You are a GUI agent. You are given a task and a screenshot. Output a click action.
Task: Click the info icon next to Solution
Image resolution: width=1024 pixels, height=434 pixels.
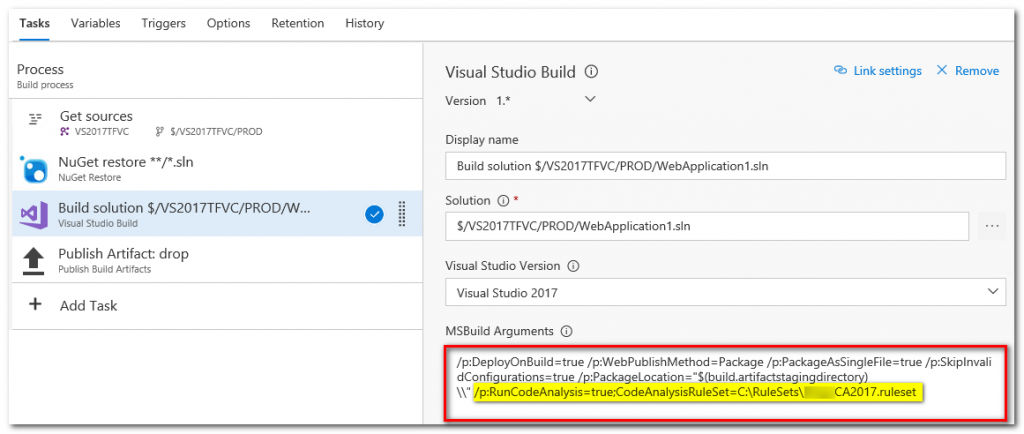pyautogui.click(x=501, y=201)
